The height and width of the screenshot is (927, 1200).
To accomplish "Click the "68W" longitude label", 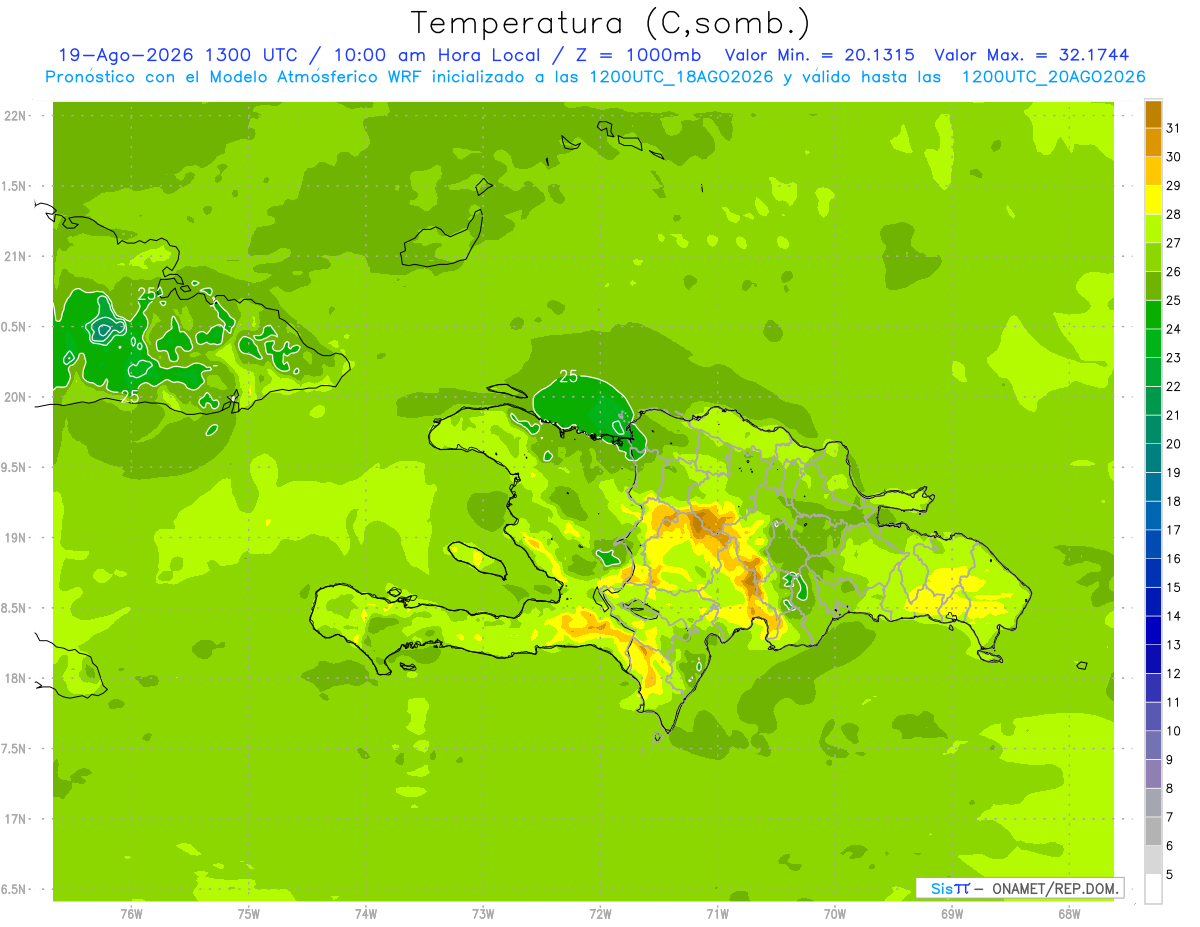I will point(1068,914).
